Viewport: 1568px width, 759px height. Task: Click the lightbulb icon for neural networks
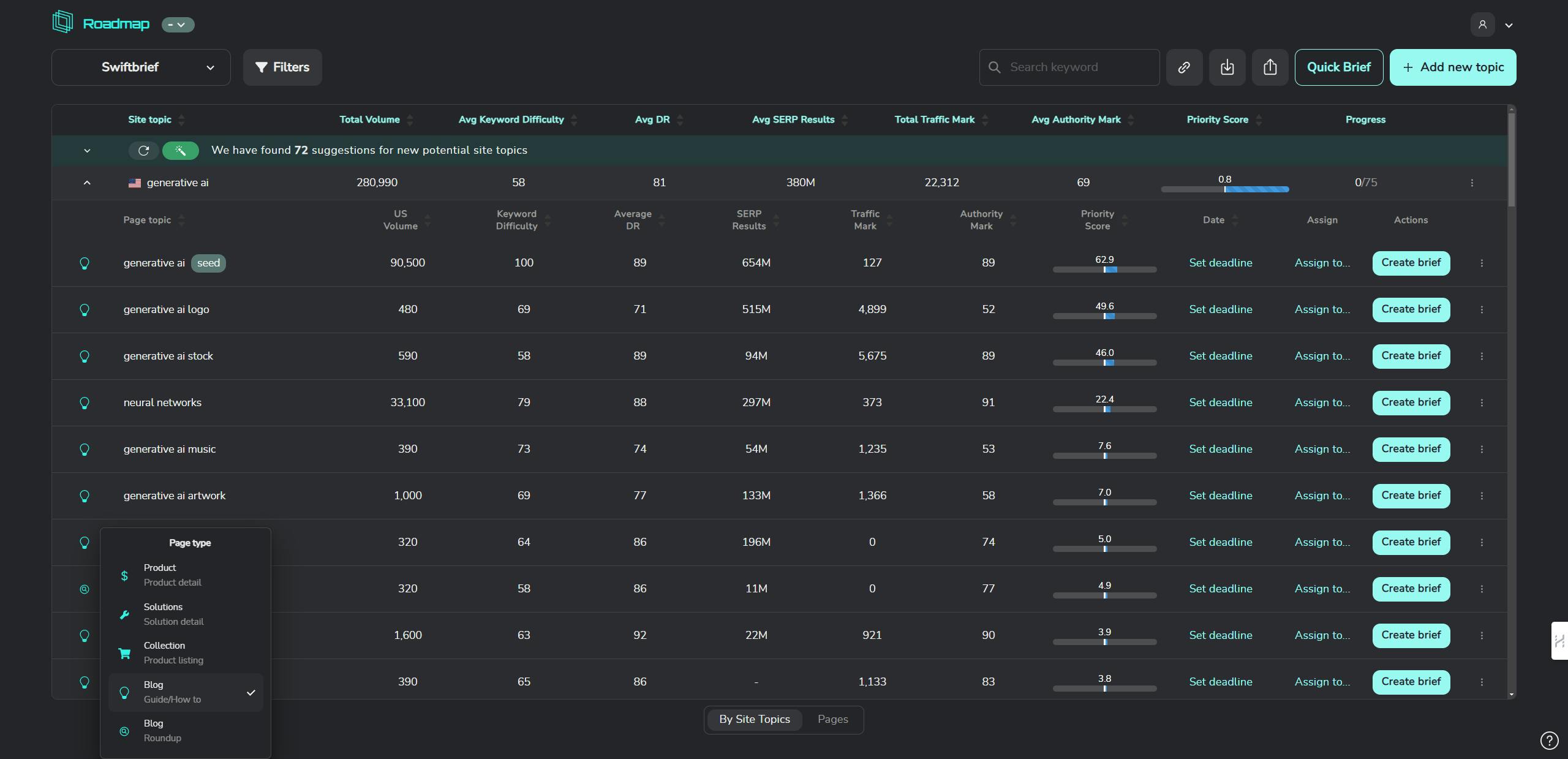85,403
